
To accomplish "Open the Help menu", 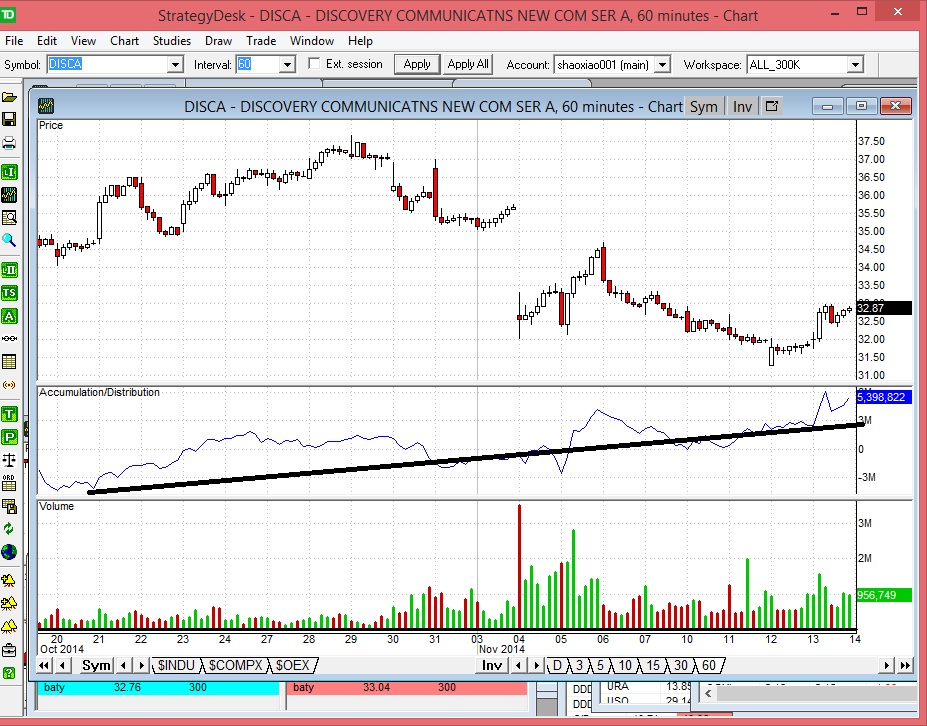I will pos(360,41).
